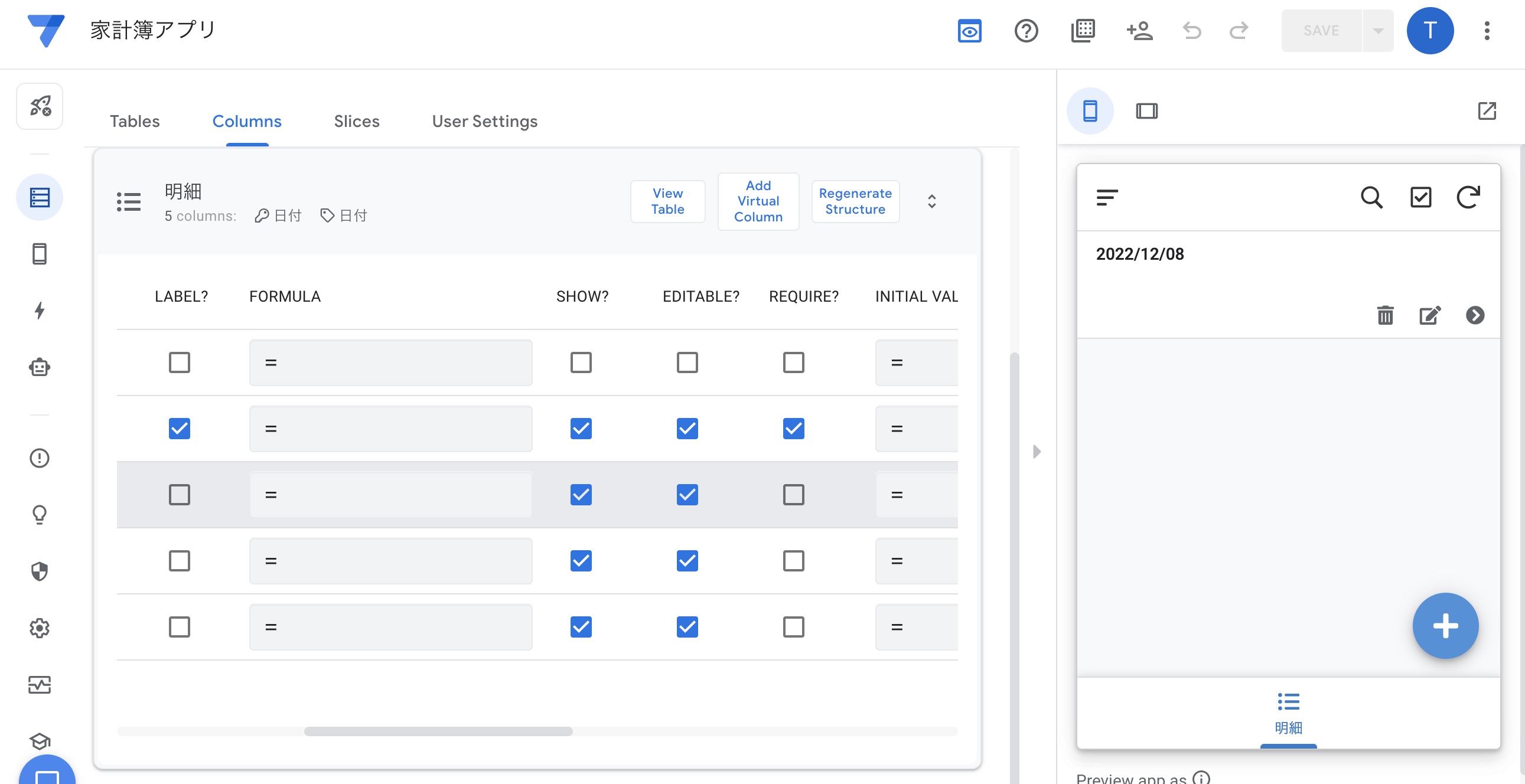
Task: Switch preview to tablet view icon
Action: 1146,110
